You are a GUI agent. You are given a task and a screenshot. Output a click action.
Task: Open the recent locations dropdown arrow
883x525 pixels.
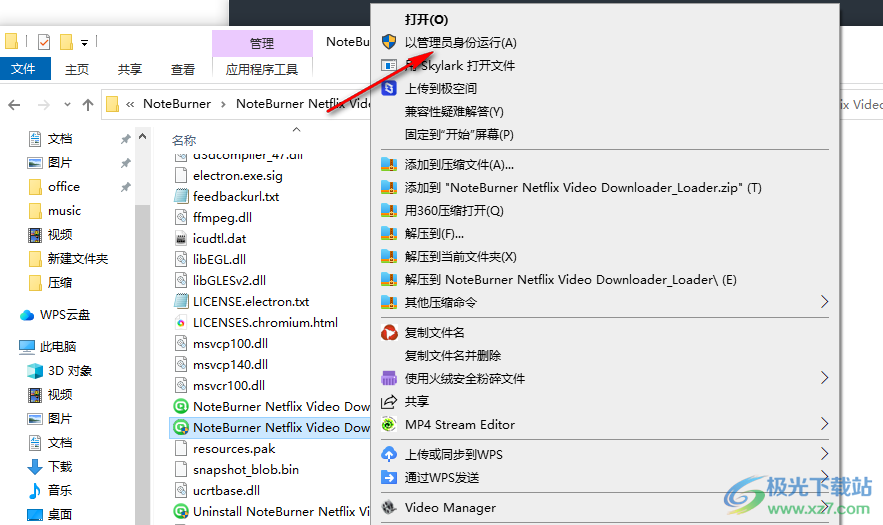[68, 104]
